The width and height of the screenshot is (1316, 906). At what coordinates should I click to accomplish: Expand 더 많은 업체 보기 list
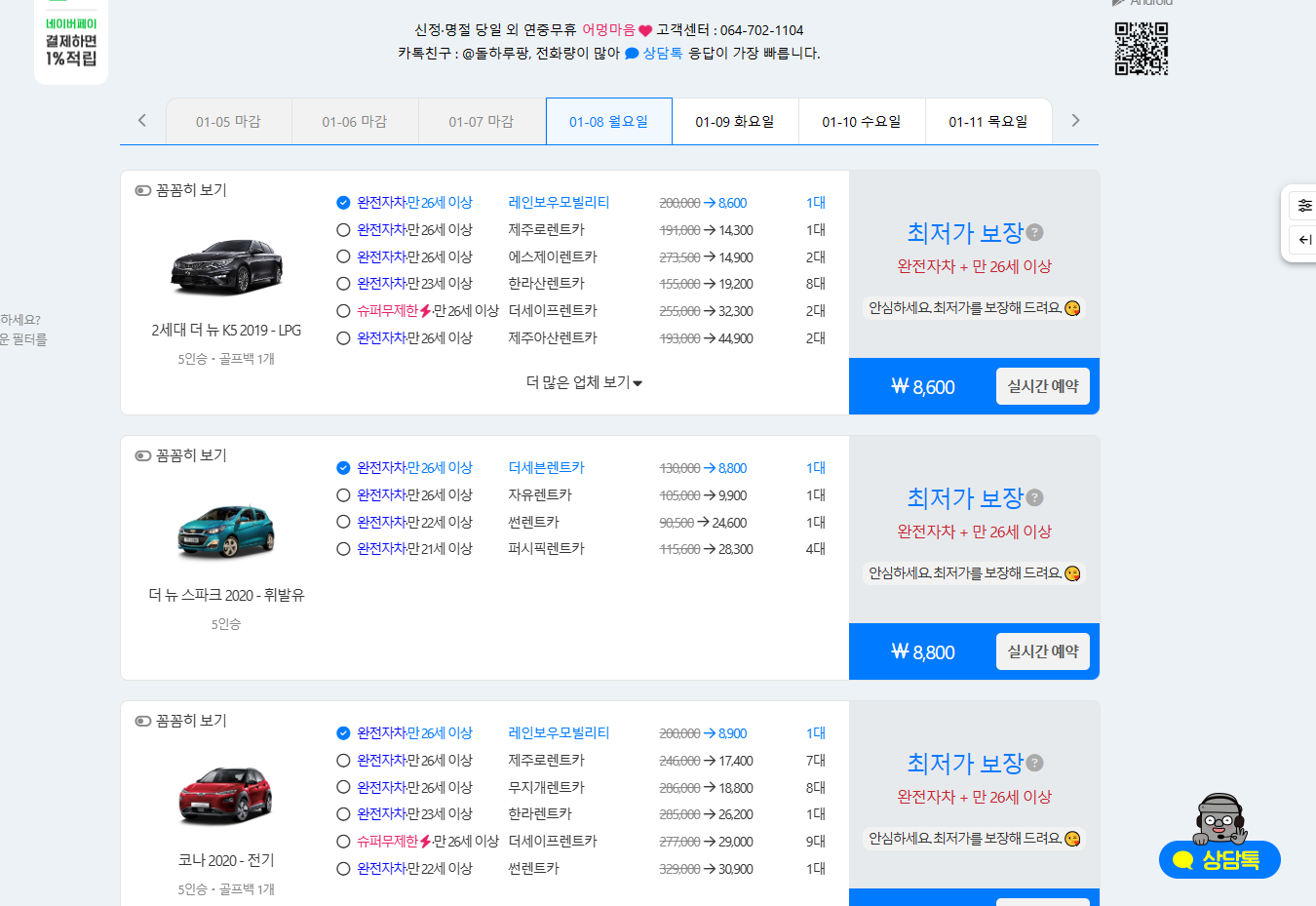pyautogui.click(x=582, y=383)
